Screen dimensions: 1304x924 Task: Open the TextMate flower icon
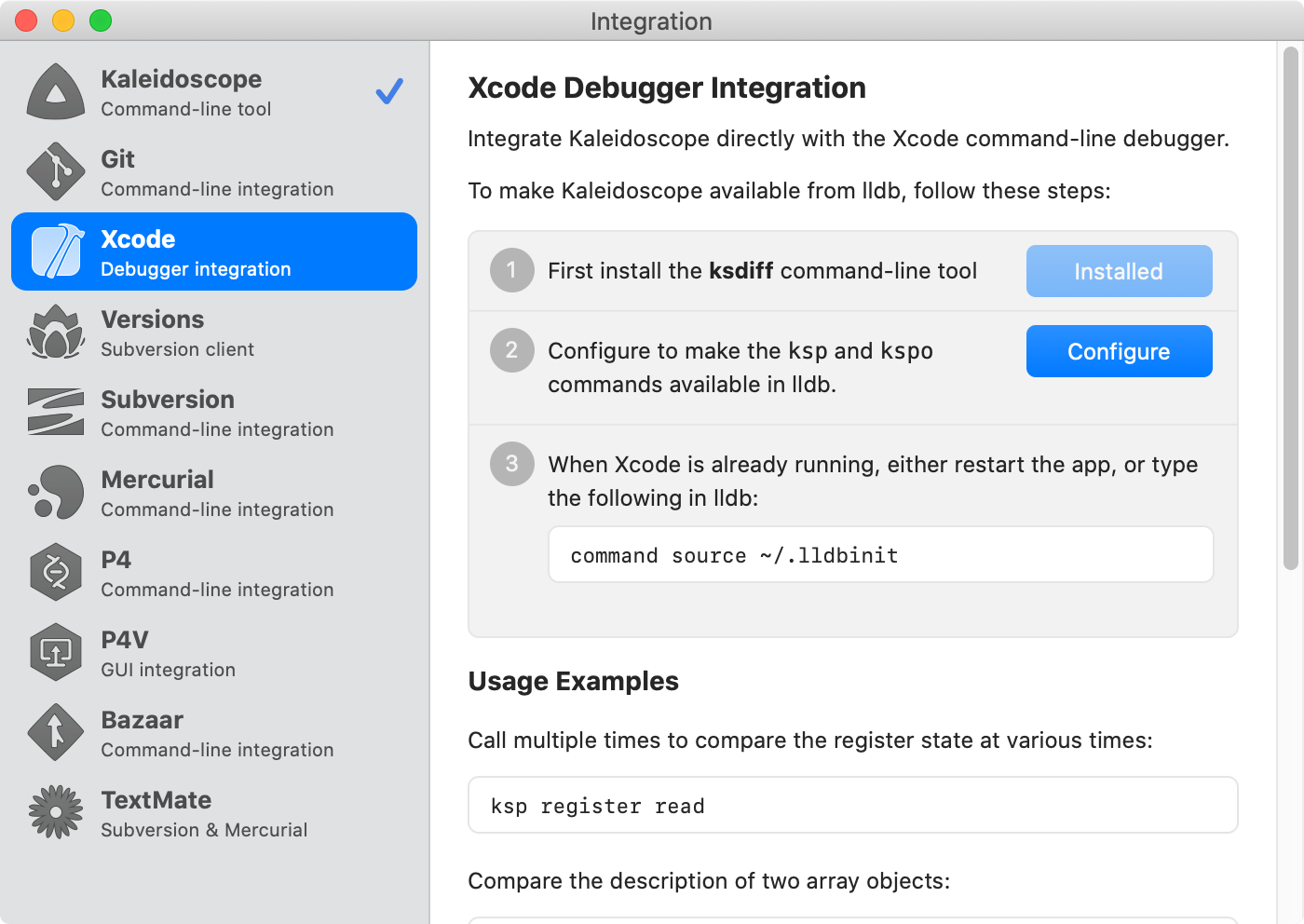click(x=56, y=812)
